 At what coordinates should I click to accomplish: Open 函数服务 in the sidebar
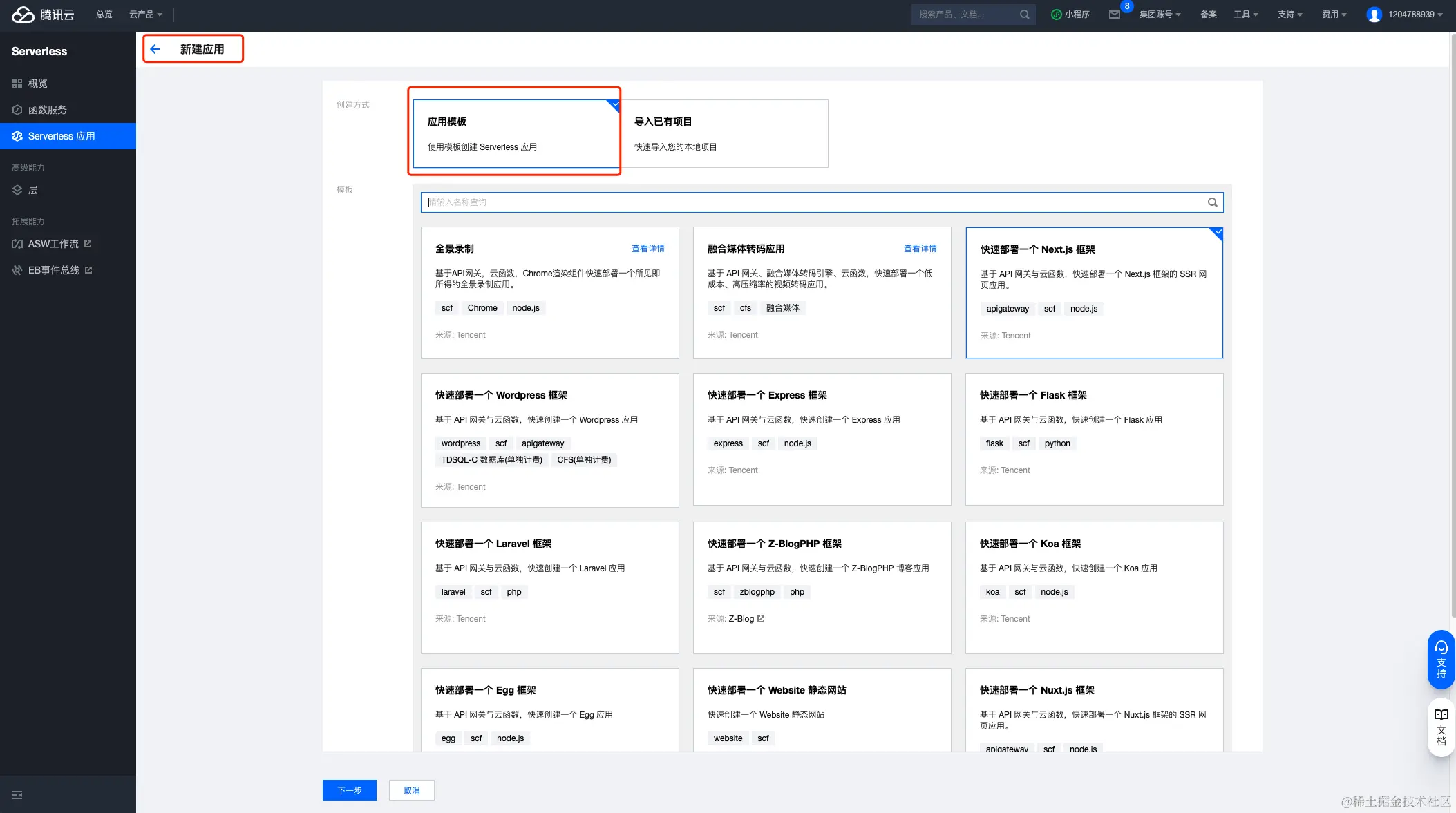[x=48, y=110]
